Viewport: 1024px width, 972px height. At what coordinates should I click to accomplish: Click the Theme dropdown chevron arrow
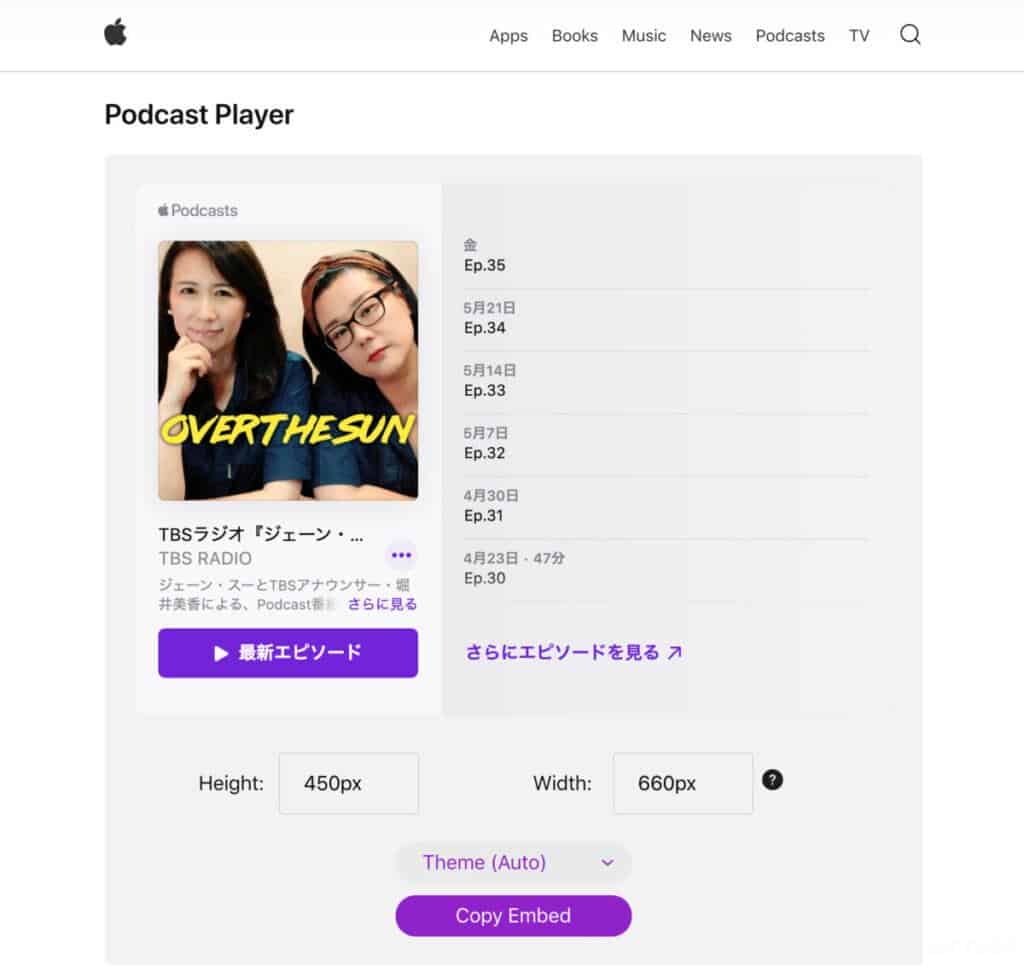(607, 863)
